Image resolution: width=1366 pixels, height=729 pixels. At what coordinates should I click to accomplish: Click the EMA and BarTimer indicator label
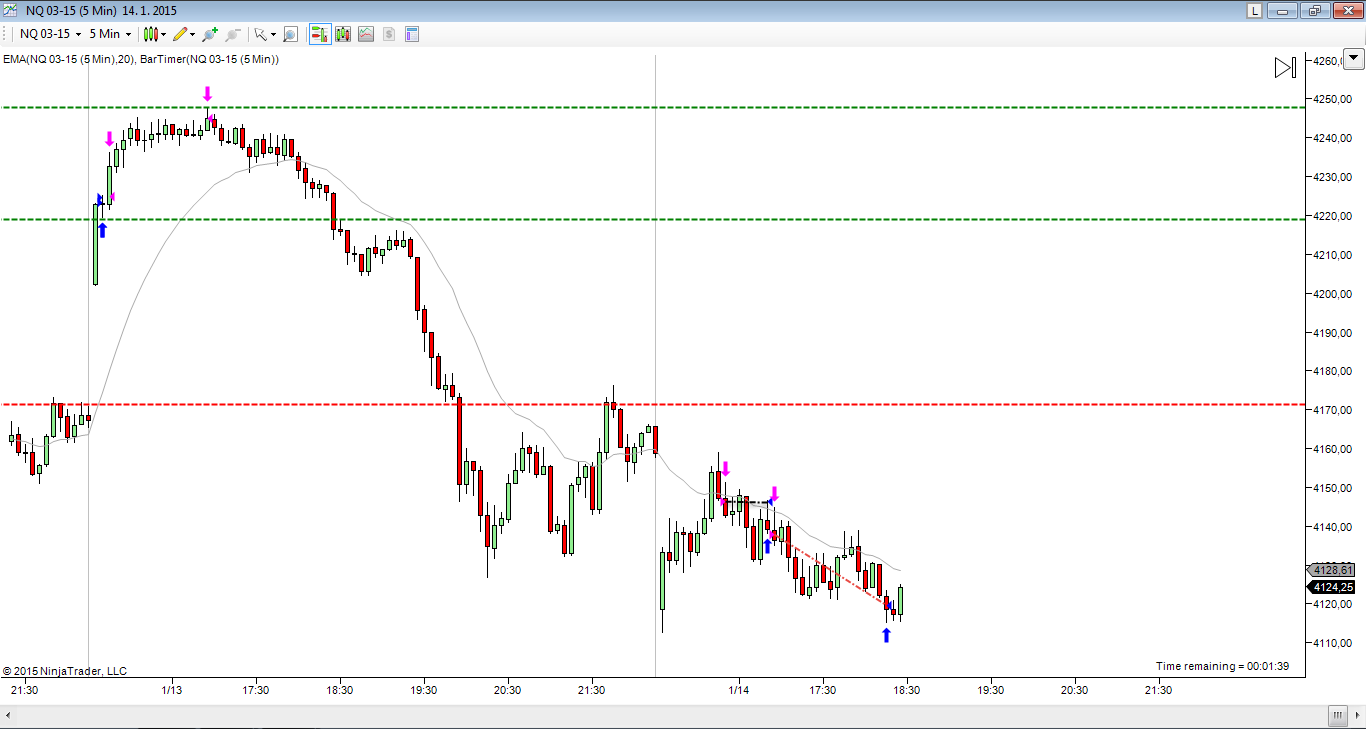coord(141,60)
